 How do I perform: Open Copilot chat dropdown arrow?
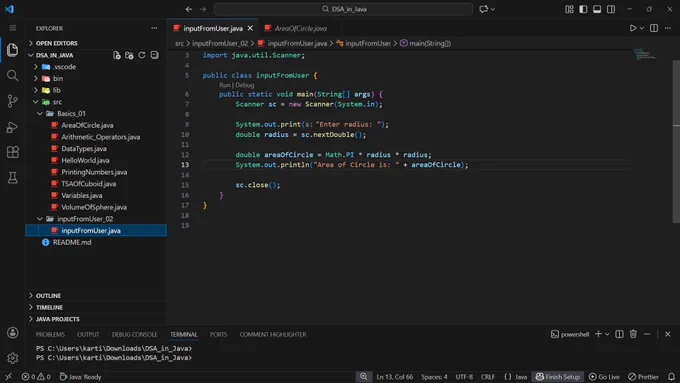(493, 9)
